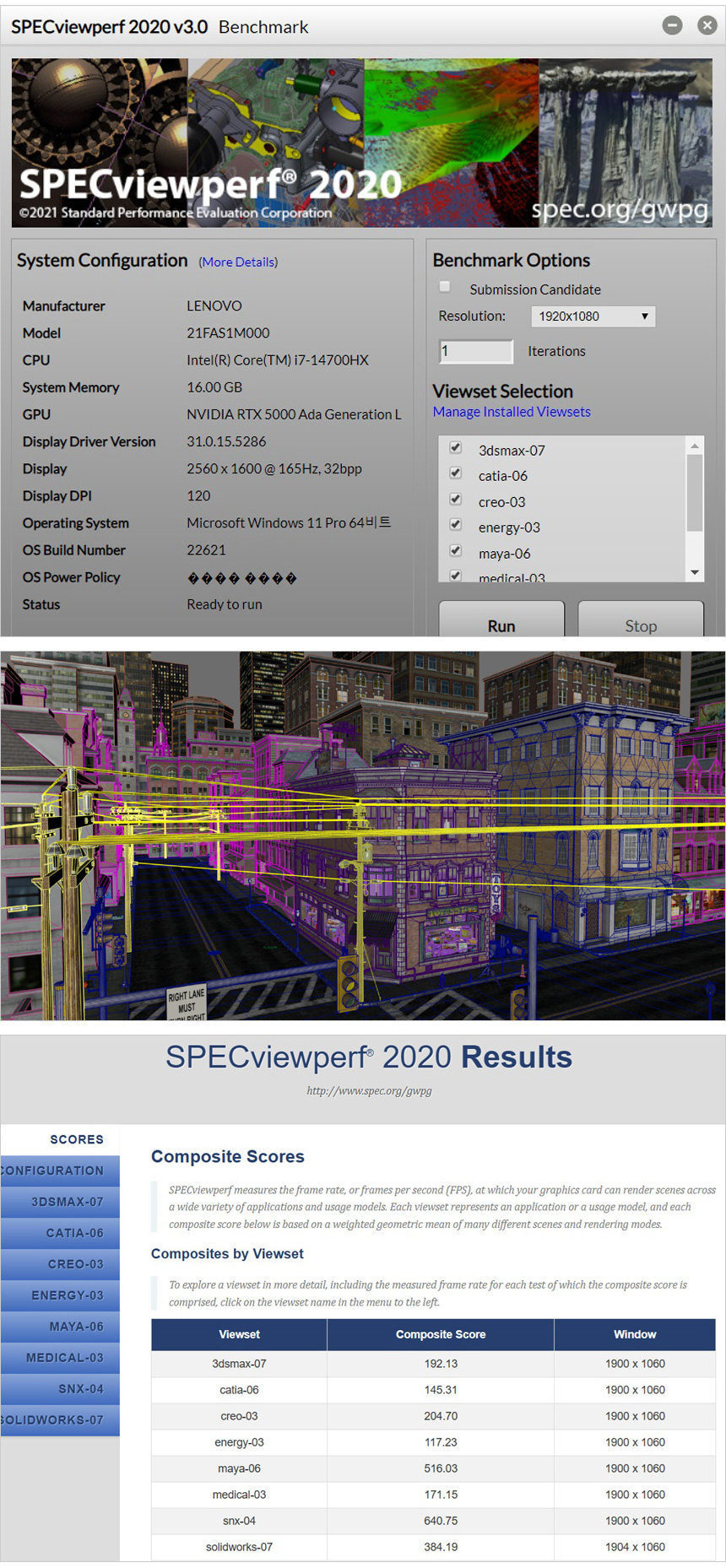
Task: Open the SCORES tab in results
Action: tap(61, 1139)
